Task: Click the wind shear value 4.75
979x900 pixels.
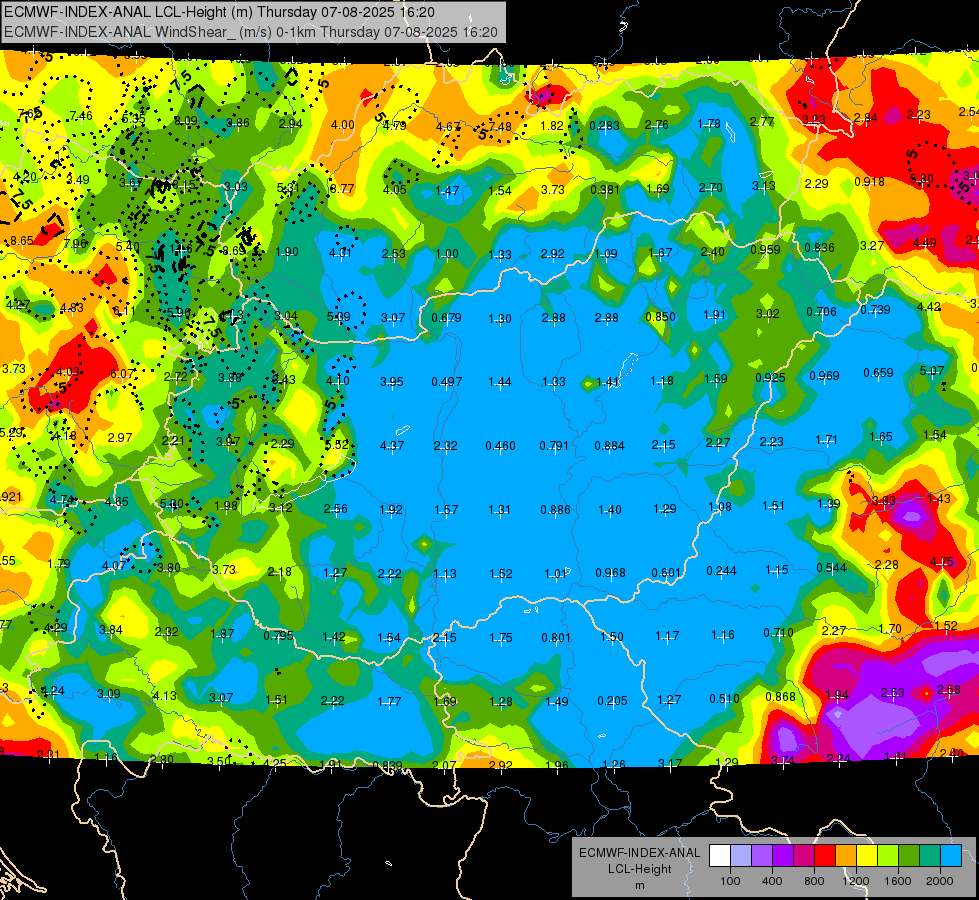Action: click(942, 561)
